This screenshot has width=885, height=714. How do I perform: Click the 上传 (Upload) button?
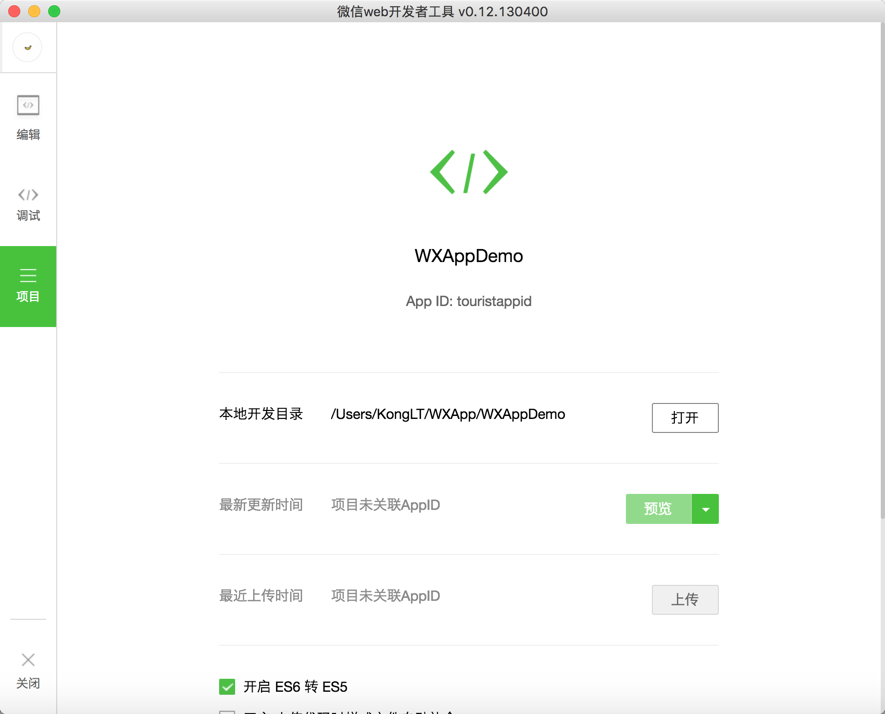click(x=685, y=599)
